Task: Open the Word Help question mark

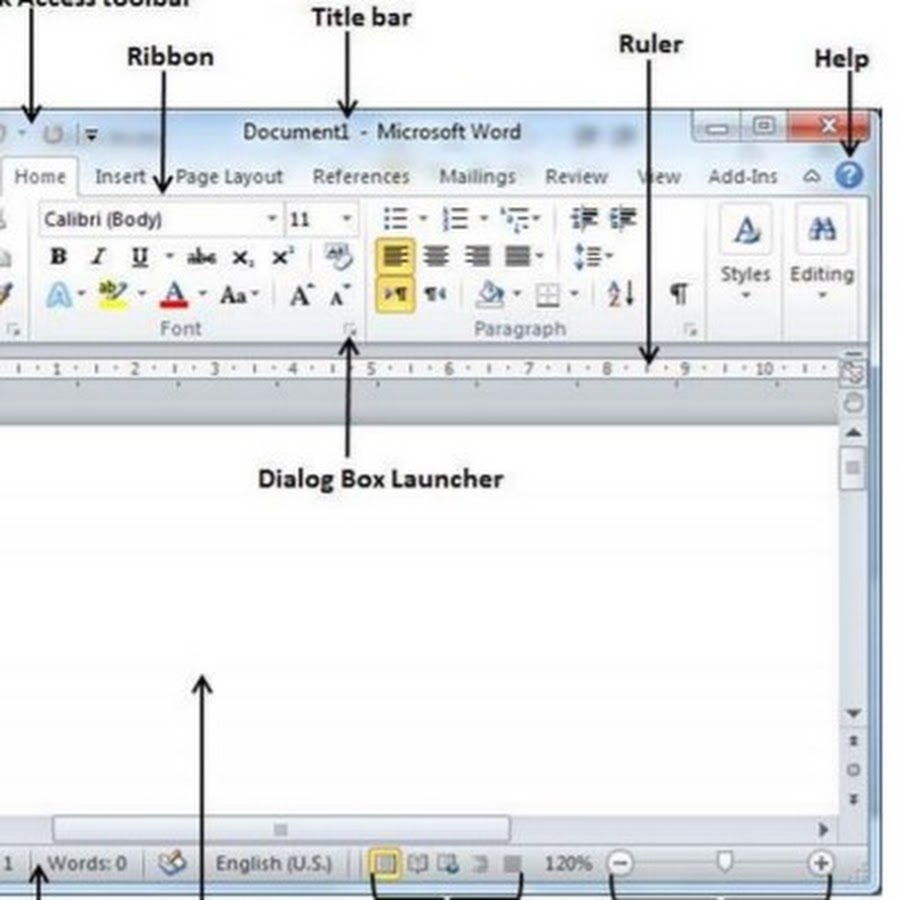Action: pyautogui.click(x=849, y=174)
